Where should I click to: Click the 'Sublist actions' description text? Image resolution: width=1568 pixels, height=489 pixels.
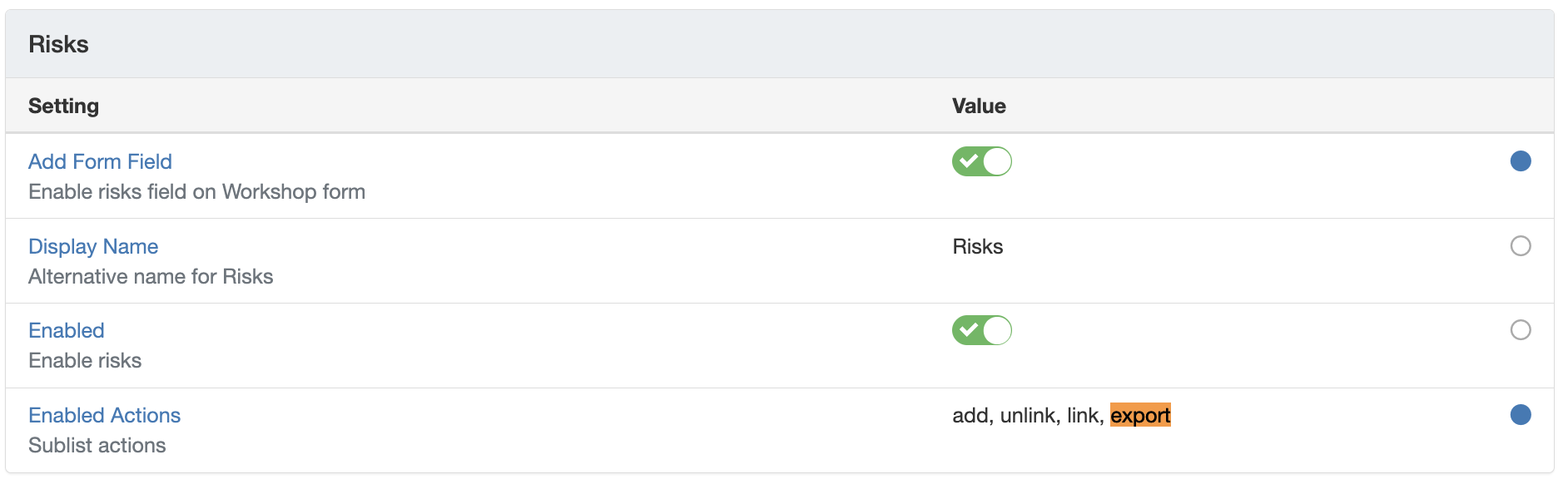pyautogui.click(x=97, y=445)
